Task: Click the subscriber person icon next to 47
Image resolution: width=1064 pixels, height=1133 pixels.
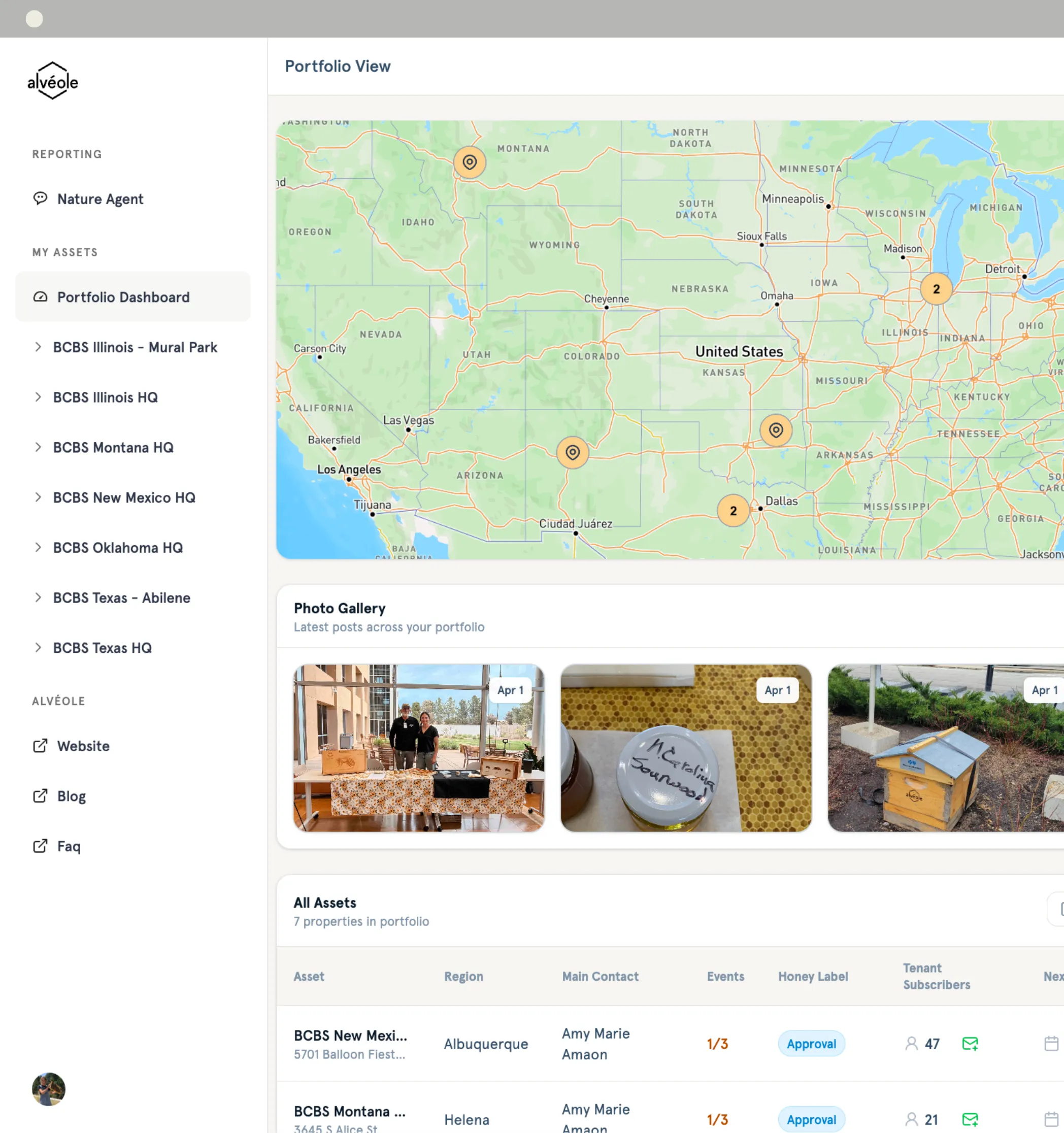Action: point(911,1044)
